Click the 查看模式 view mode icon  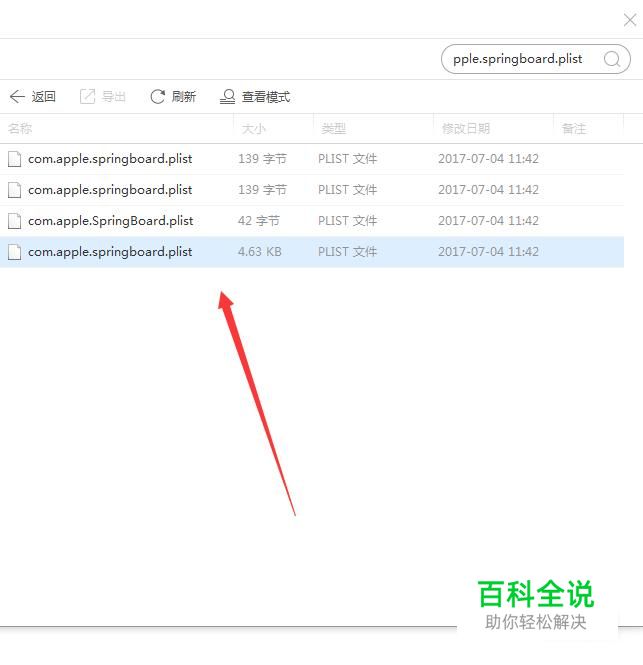tap(228, 96)
